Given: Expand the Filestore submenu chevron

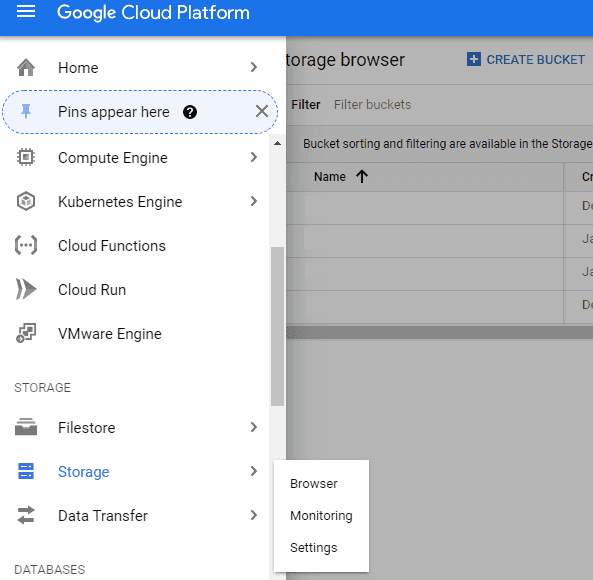Looking at the screenshot, I should click(254, 427).
